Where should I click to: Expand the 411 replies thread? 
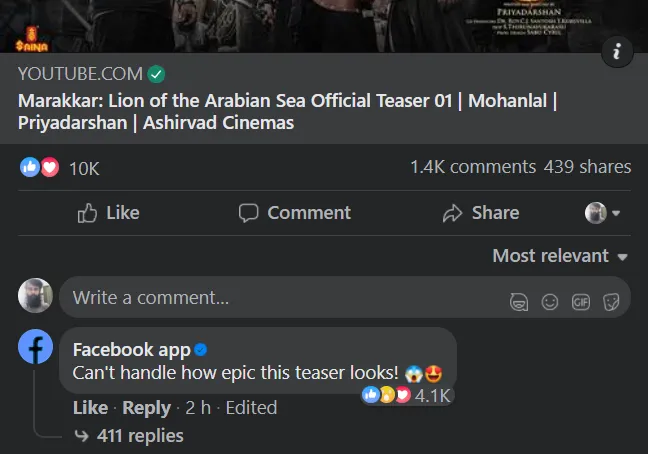(x=139, y=435)
